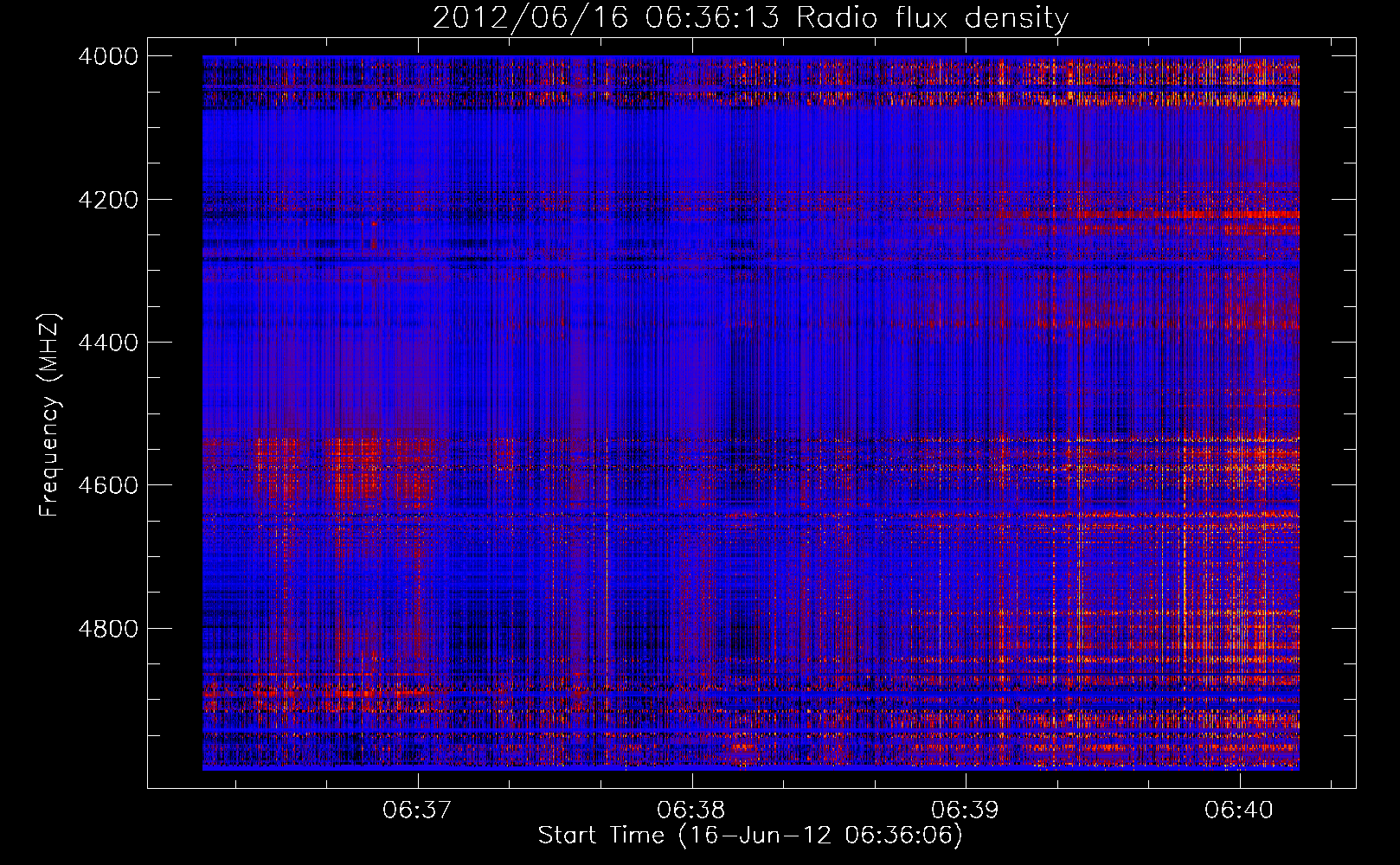This screenshot has width=1400, height=865.
Task: Click the '4200' frequency axis label
Action: click(108, 200)
